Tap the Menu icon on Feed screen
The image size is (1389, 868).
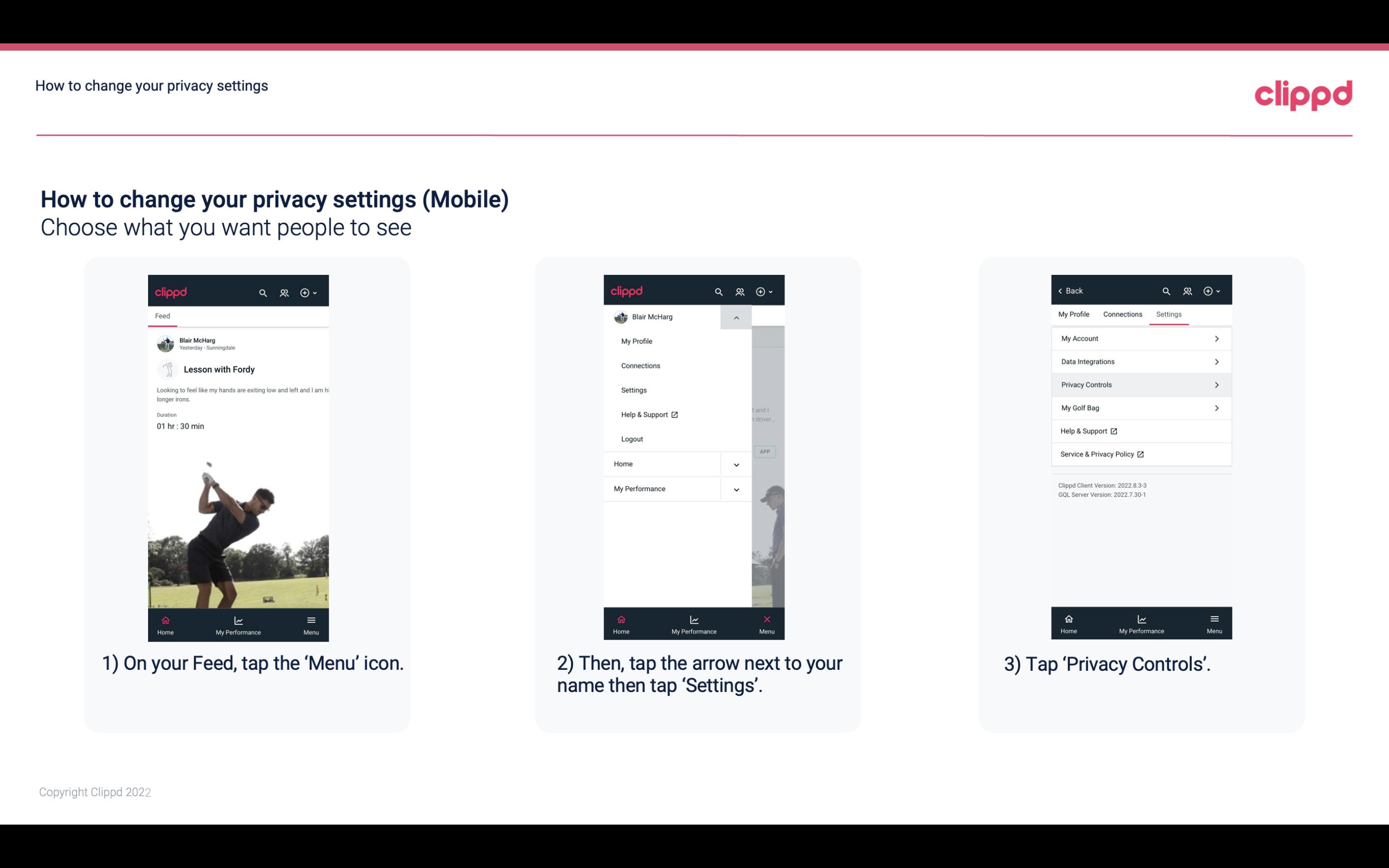pos(312,624)
